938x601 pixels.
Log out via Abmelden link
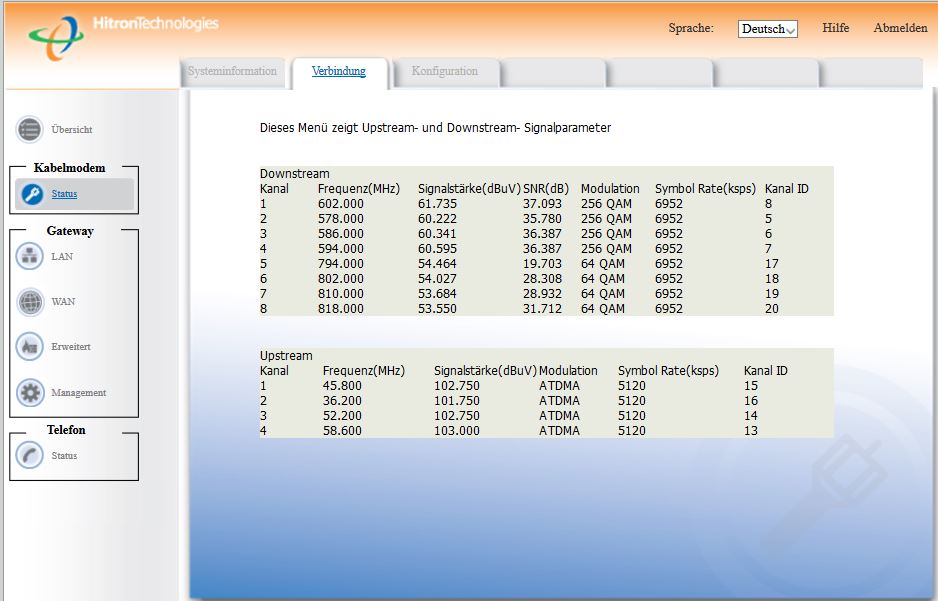[900, 28]
